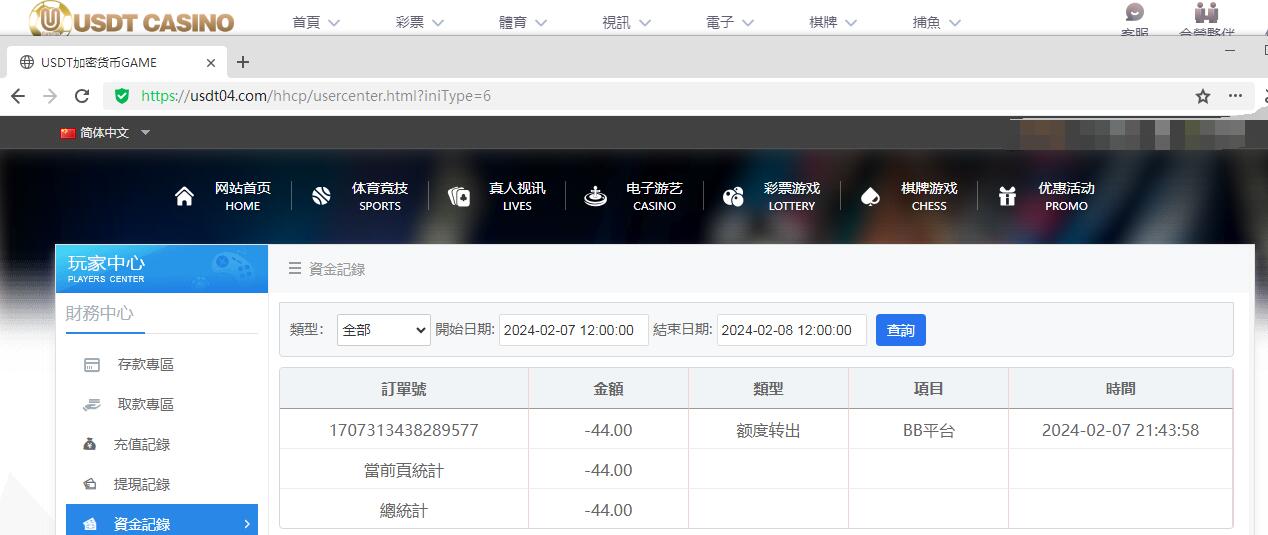Screen dimensions: 1268x535
Task: Open 提現記錄 in sidebar
Action: (x=142, y=485)
